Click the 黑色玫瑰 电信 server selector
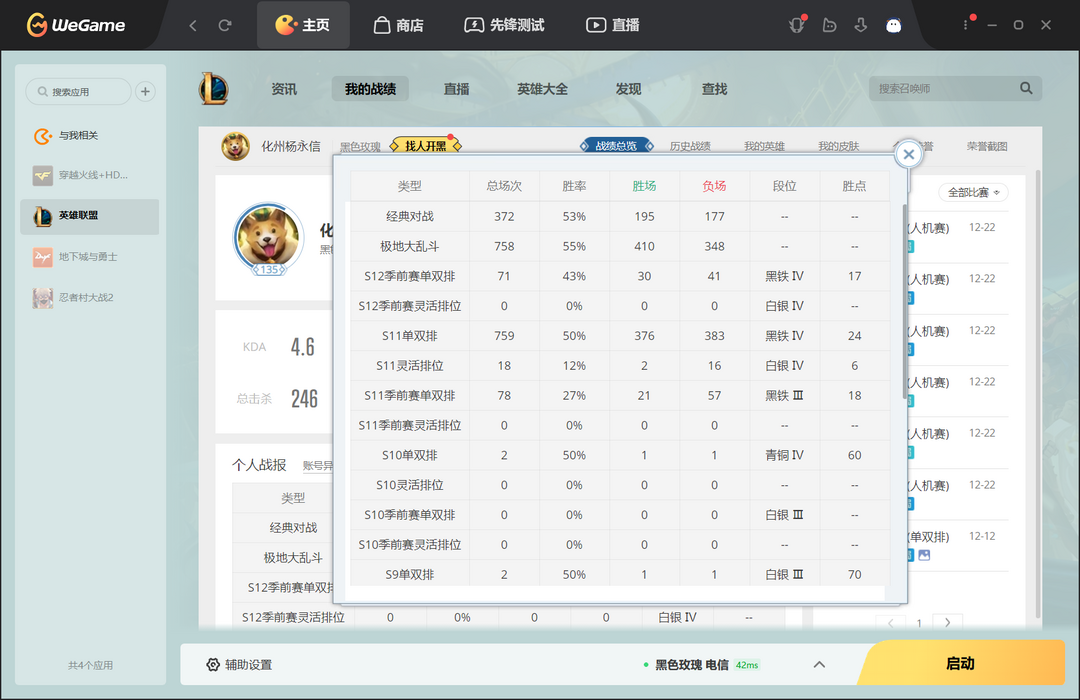Viewport: 1080px width, 700px height. click(701, 665)
